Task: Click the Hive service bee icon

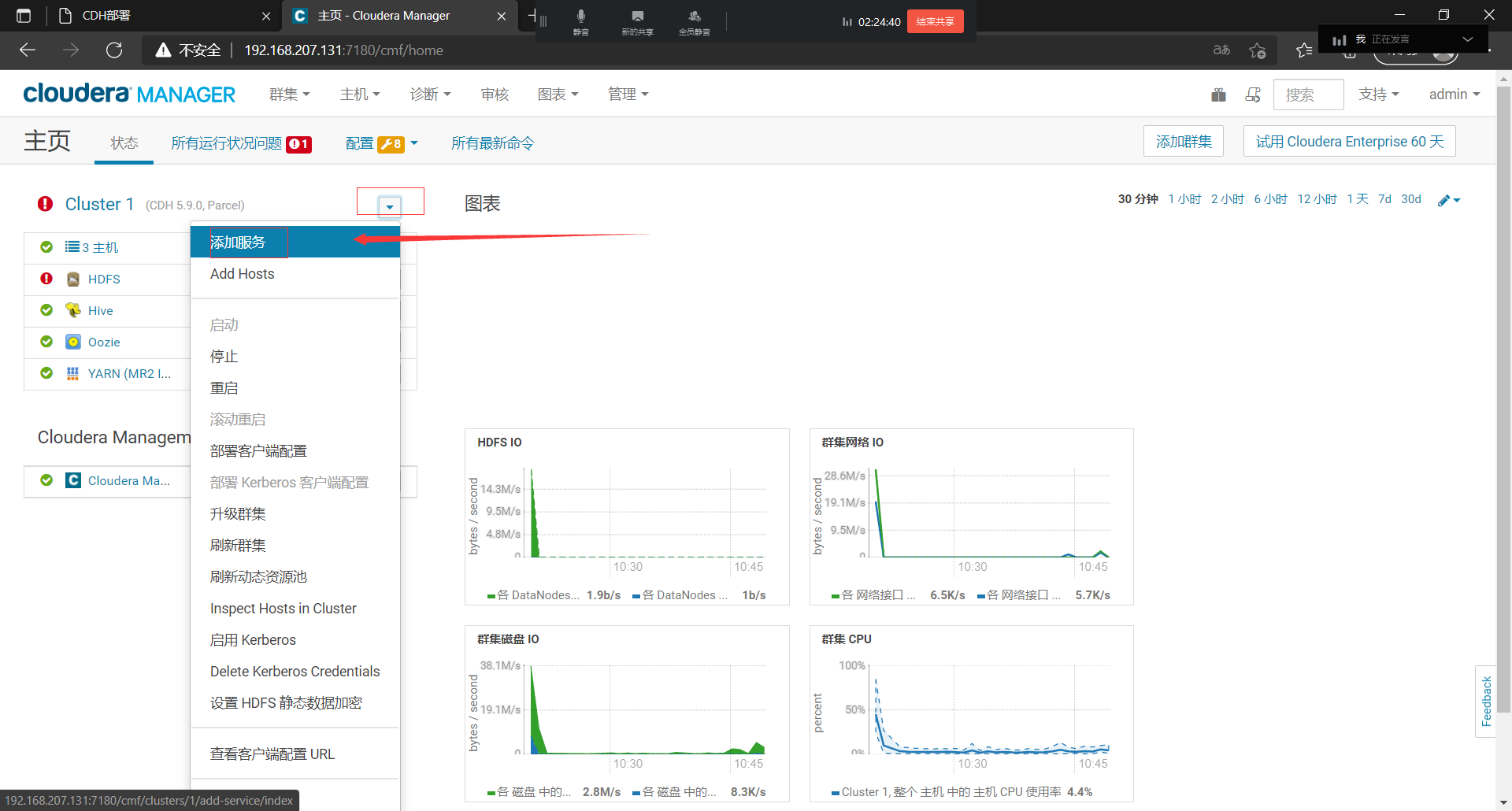Action: [x=73, y=310]
